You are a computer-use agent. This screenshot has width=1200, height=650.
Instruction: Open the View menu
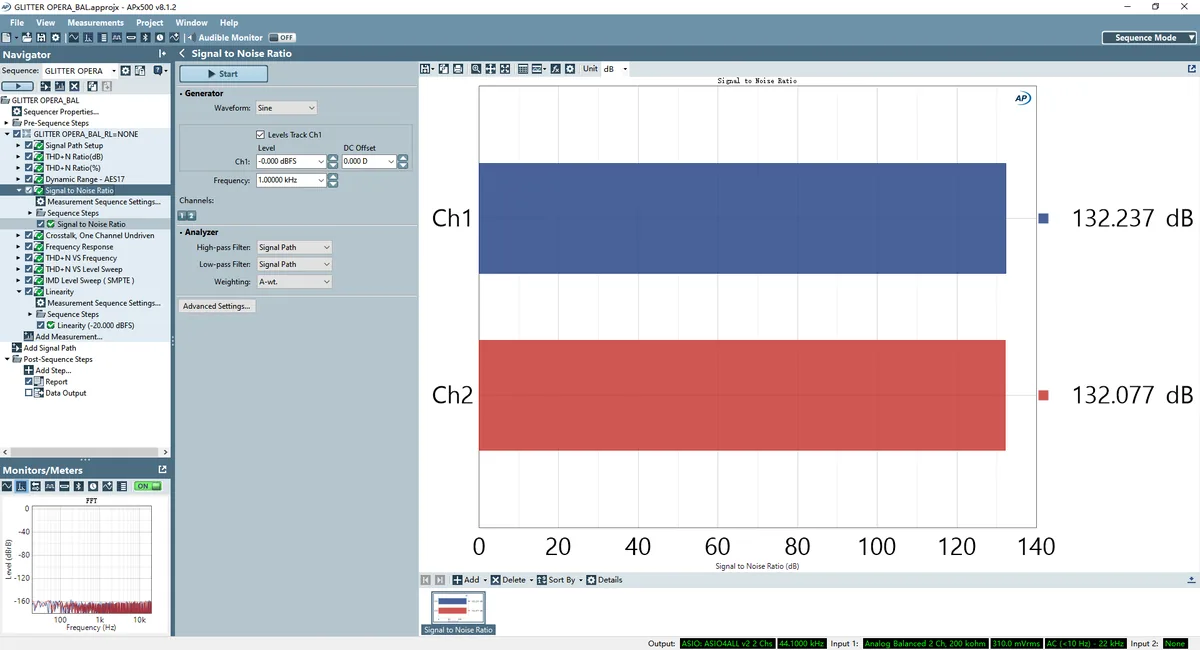tap(45, 22)
